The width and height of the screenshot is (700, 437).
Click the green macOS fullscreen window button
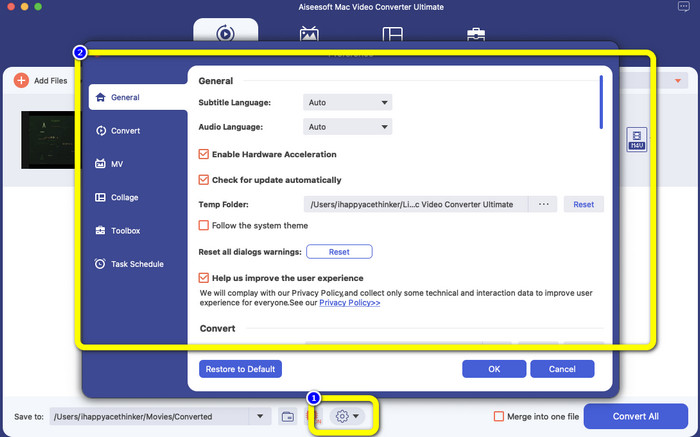(x=38, y=7)
